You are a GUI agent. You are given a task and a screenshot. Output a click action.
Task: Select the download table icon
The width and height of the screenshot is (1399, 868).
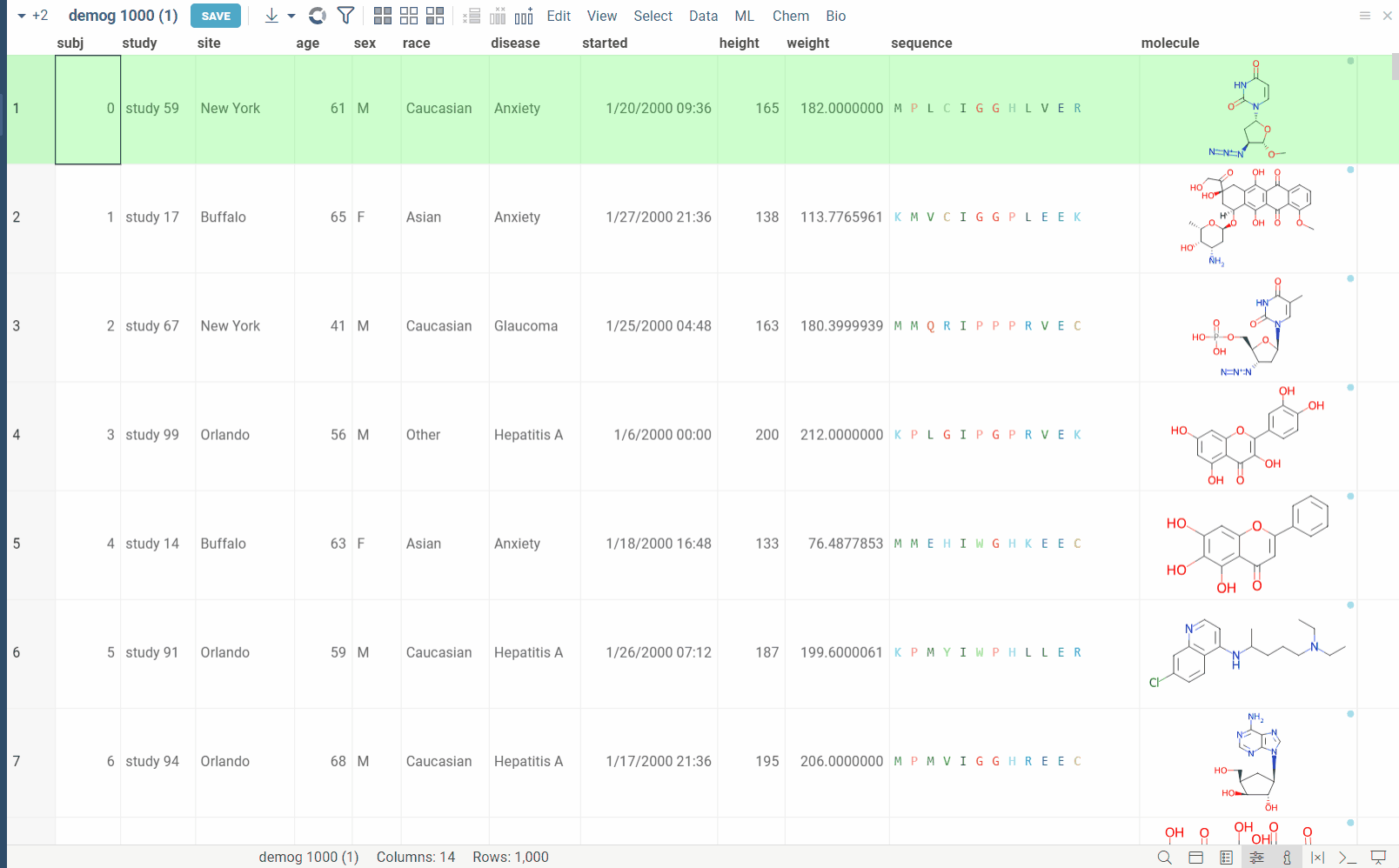pos(271,16)
